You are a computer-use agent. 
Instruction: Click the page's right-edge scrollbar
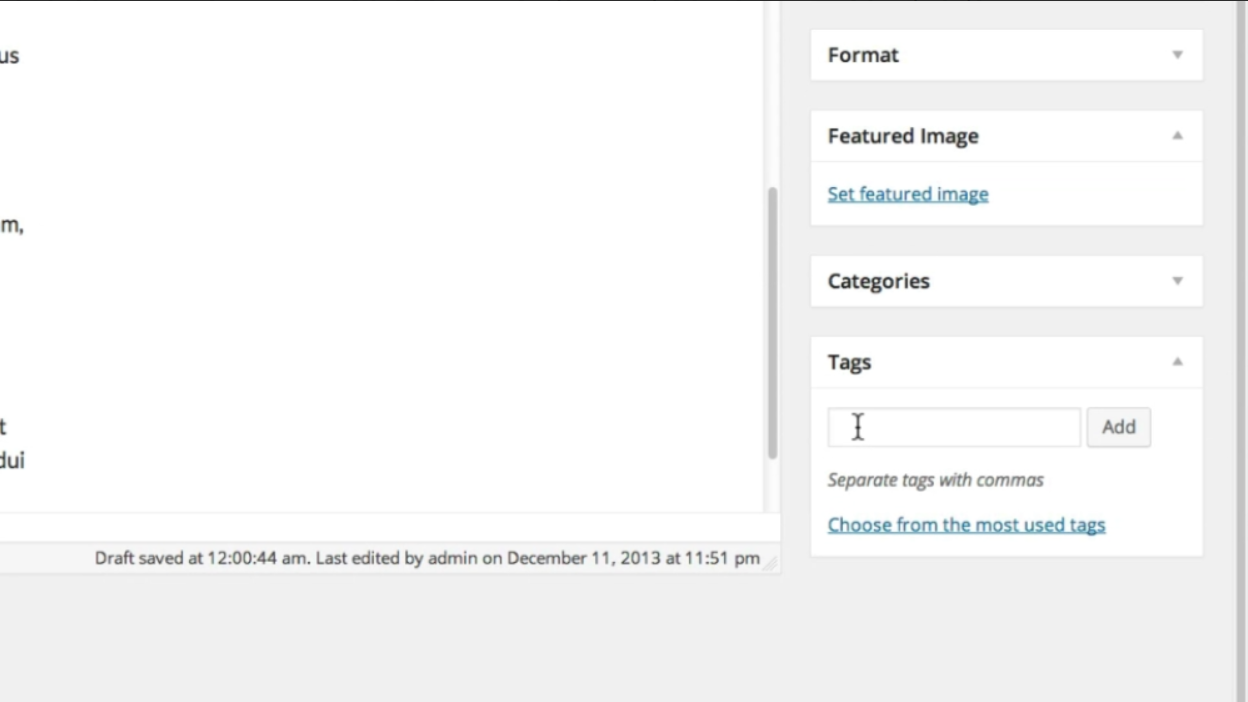(x=1240, y=350)
